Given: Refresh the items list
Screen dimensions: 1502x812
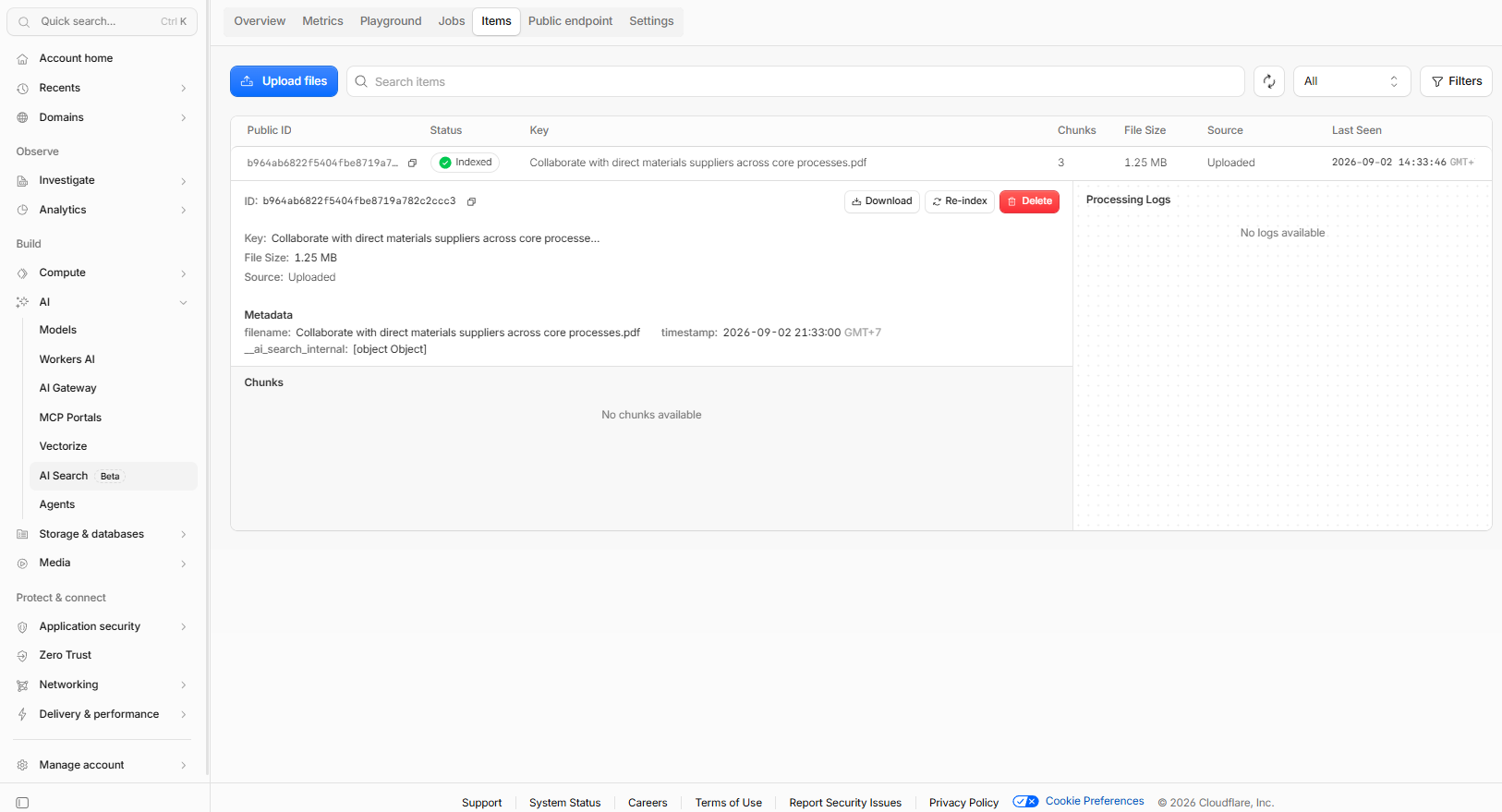Looking at the screenshot, I should pyautogui.click(x=1269, y=81).
